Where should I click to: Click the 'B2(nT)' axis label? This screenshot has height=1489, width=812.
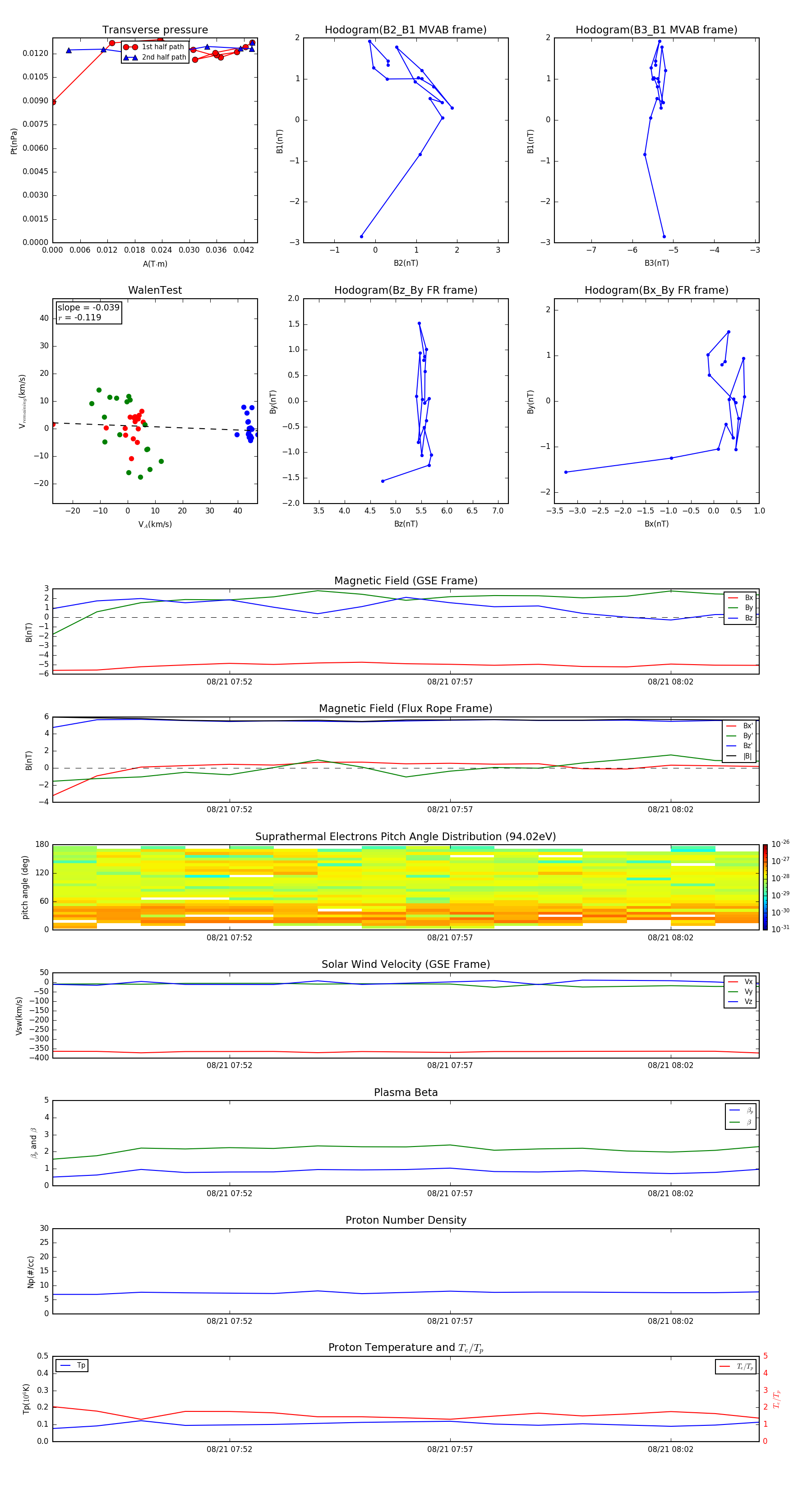pos(406,263)
